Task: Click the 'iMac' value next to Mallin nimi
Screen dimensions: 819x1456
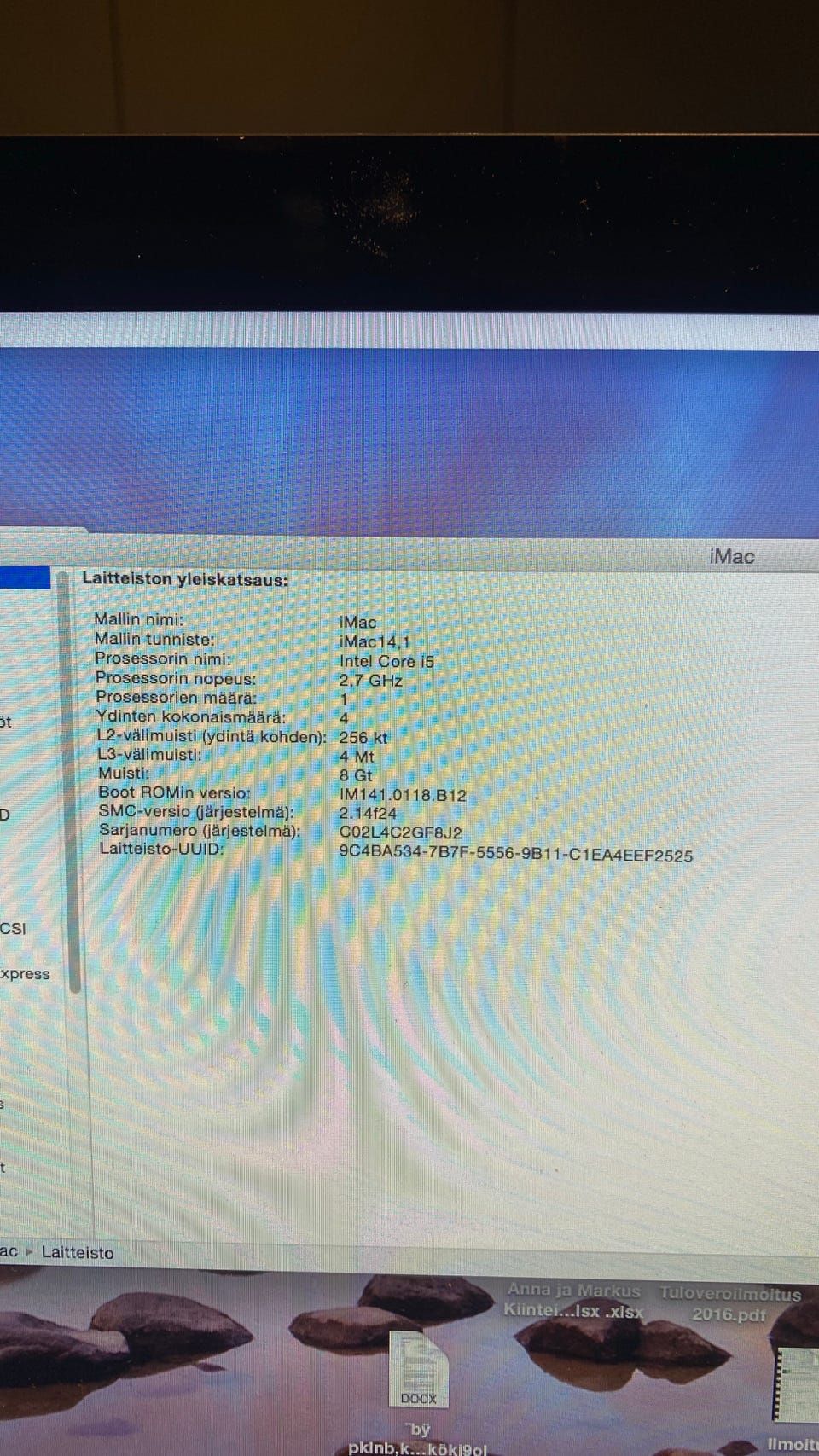Action: coord(357,622)
